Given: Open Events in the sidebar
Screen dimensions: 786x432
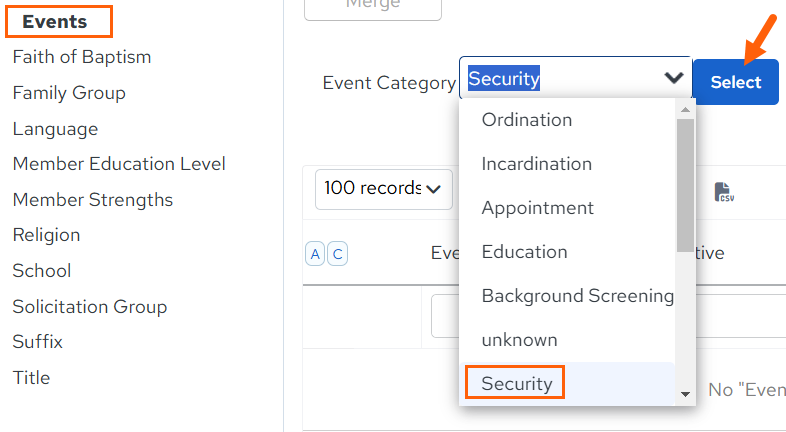Looking at the screenshot, I should click(x=55, y=22).
